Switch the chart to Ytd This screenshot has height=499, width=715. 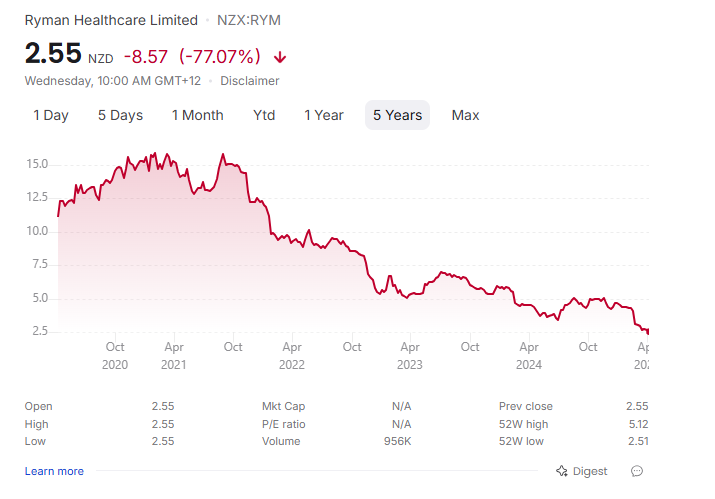pos(264,115)
